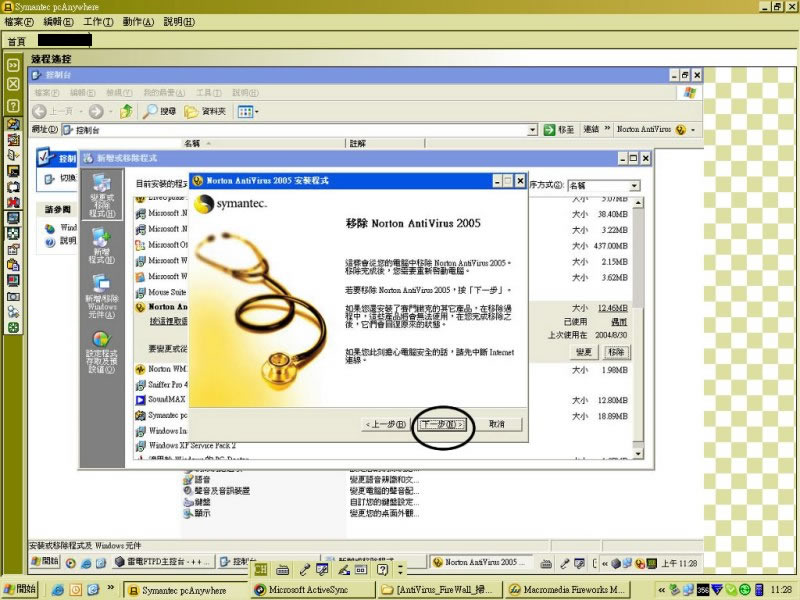Viewport: 800px width, 600px height.
Task: Click local 開始 Start button
Action: point(20,590)
